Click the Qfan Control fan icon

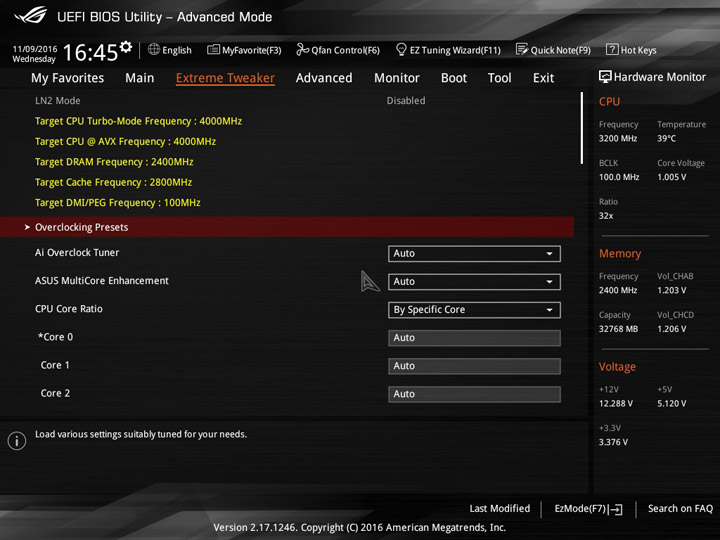[x=302, y=49]
